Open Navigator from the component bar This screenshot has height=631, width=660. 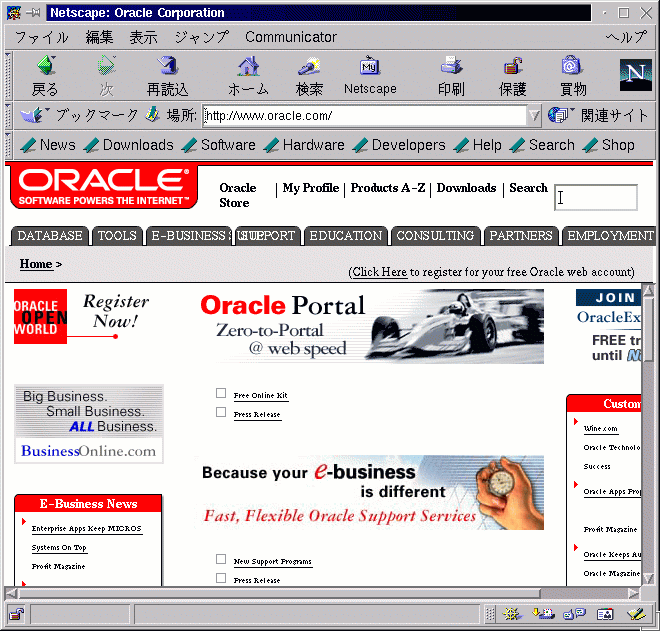[511, 615]
